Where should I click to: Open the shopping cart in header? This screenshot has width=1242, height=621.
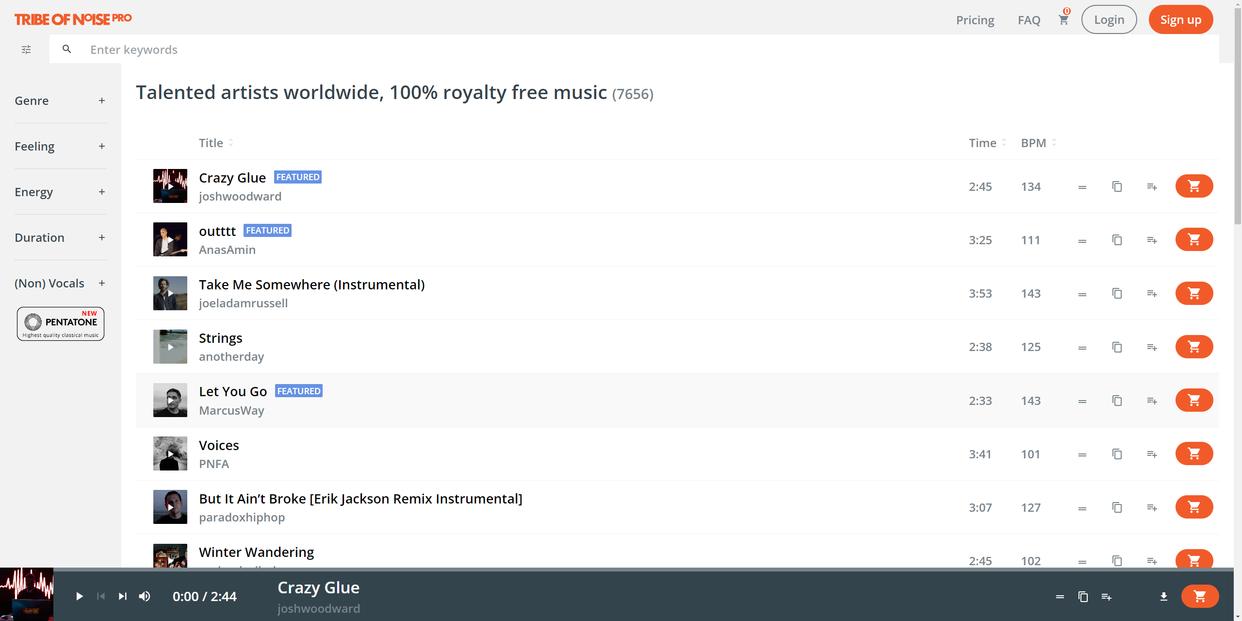click(x=1063, y=20)
